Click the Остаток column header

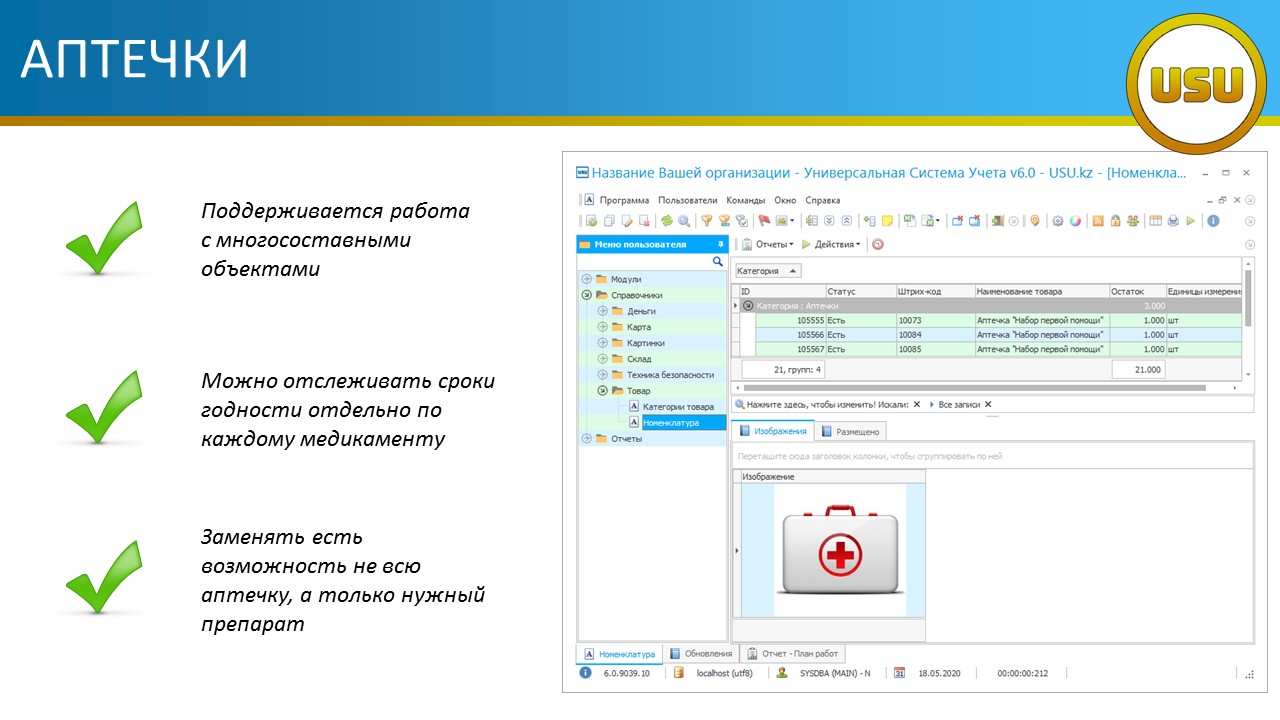[1137, 291]
